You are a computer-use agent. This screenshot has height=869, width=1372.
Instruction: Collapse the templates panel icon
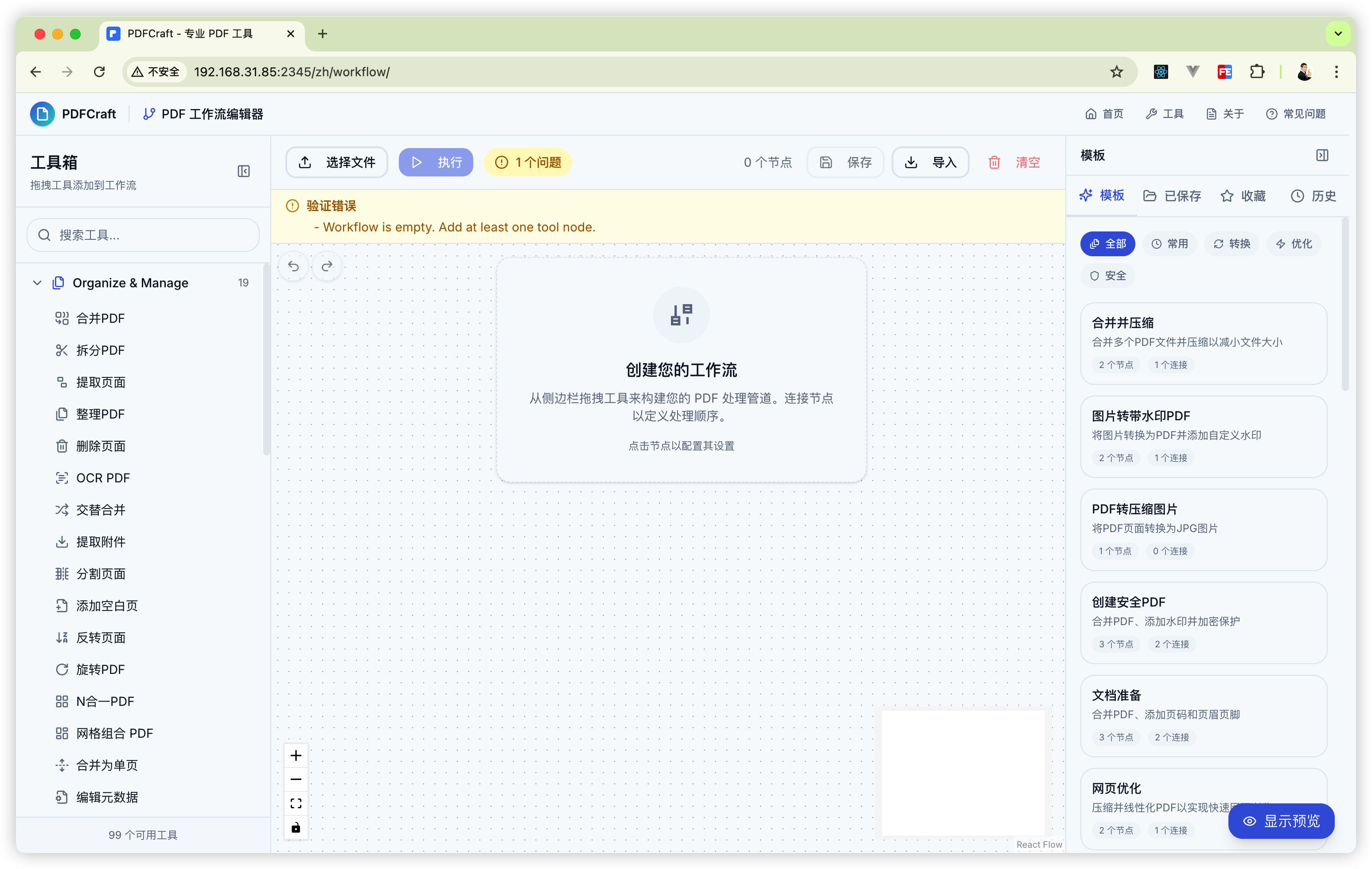coord(1322,155)
